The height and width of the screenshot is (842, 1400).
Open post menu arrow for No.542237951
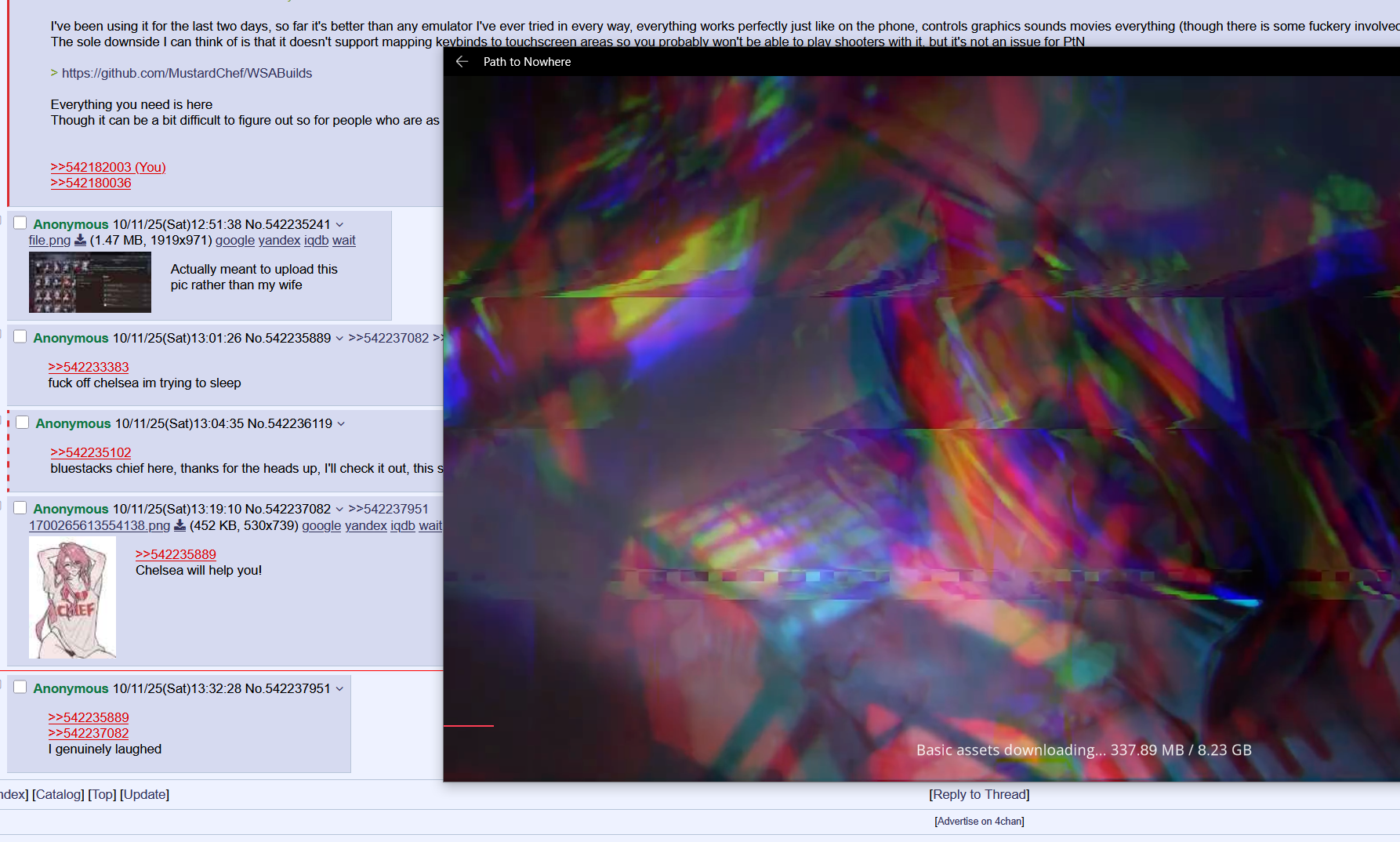point(339,689)
